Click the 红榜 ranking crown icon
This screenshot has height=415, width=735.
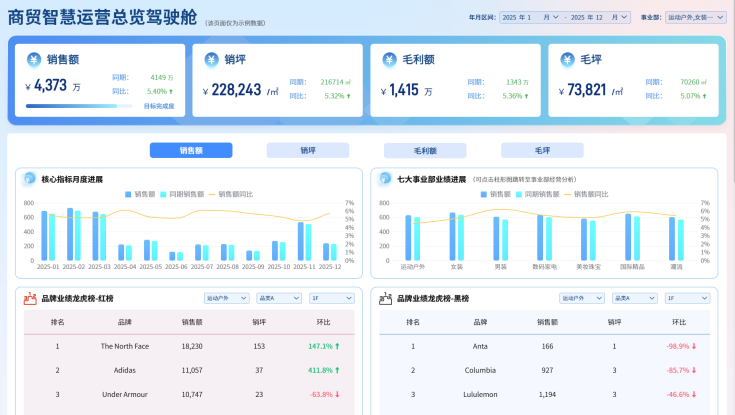pos(28,298)
